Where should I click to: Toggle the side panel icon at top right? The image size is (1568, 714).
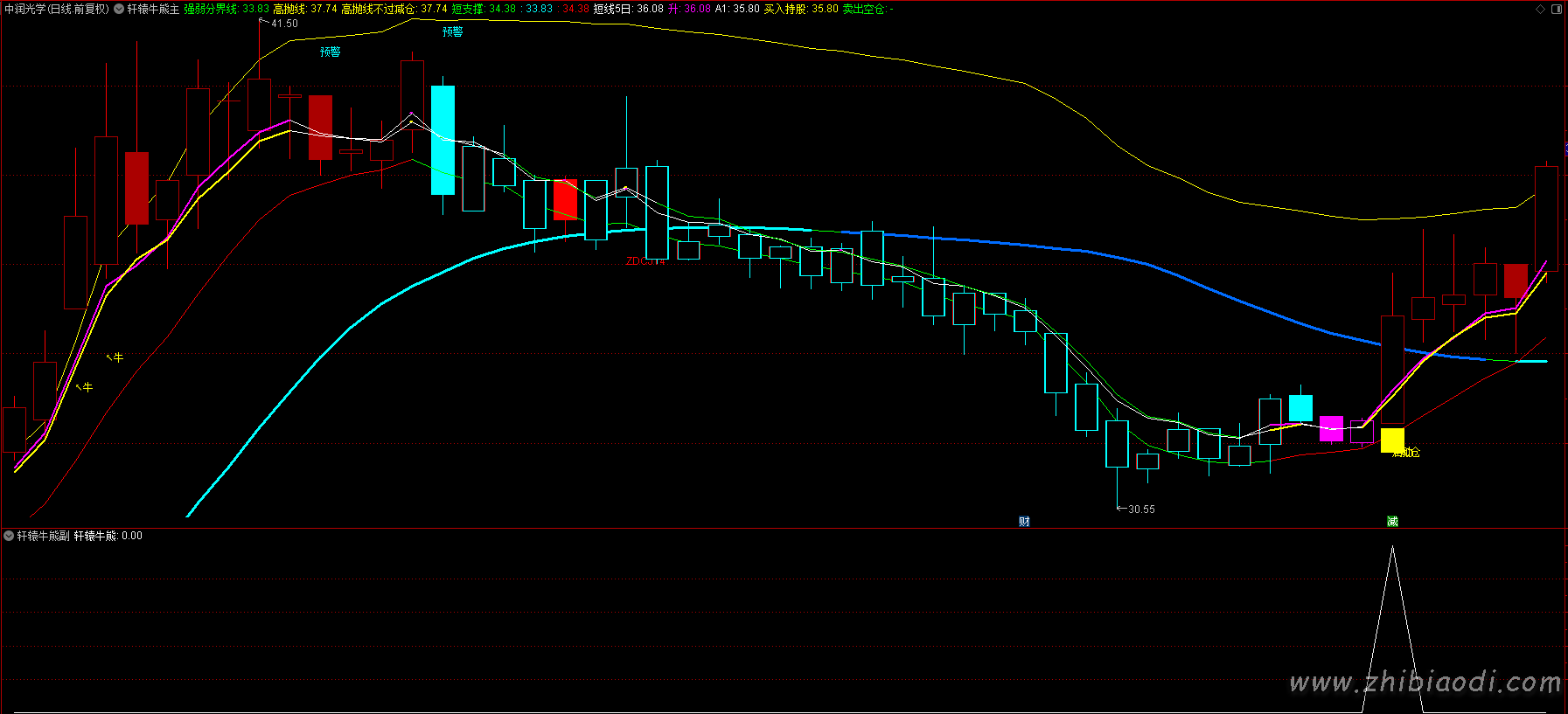(x=1557, y=9)
